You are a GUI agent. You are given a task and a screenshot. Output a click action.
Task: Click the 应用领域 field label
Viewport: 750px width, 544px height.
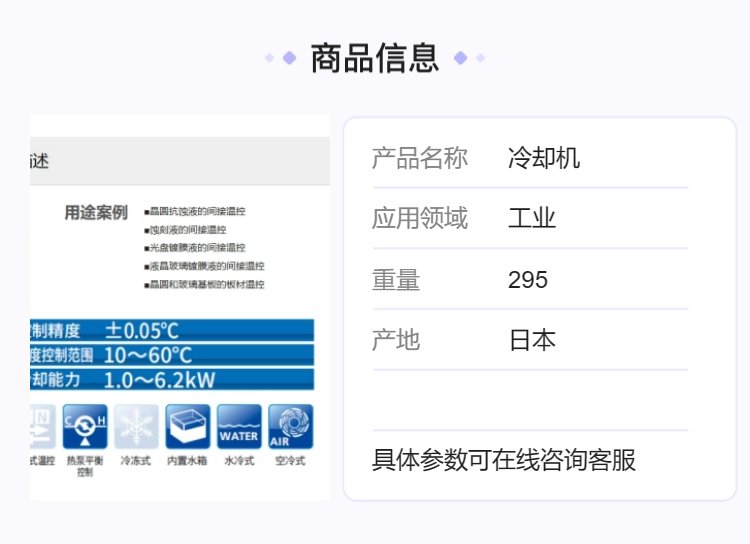419,218
